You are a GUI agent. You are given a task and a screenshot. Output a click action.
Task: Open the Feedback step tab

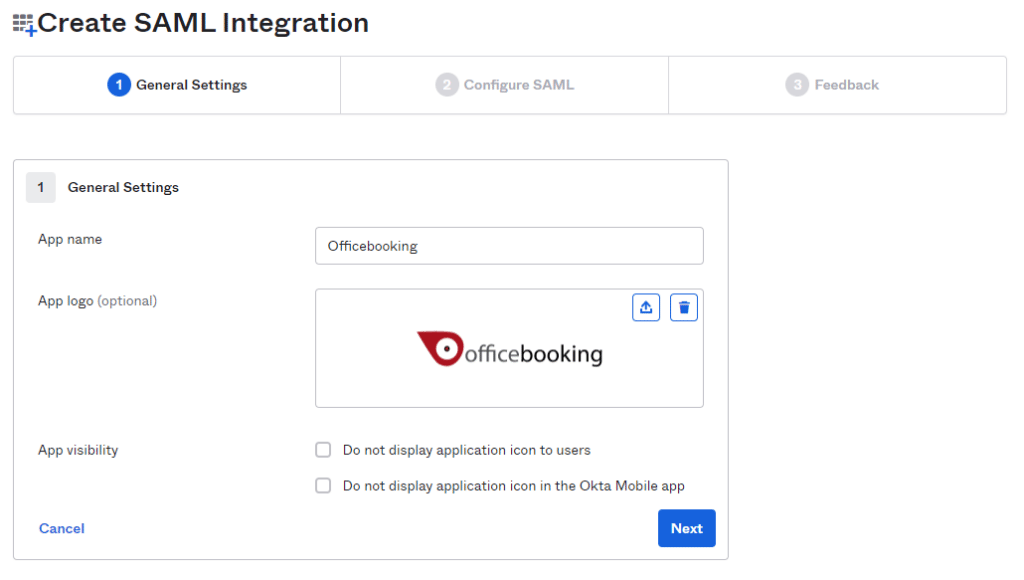click(837, 85)
